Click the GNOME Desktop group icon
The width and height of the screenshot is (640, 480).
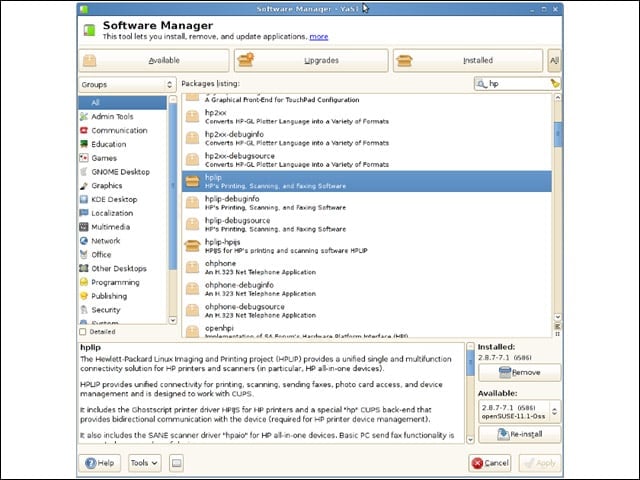pos(84,172)
